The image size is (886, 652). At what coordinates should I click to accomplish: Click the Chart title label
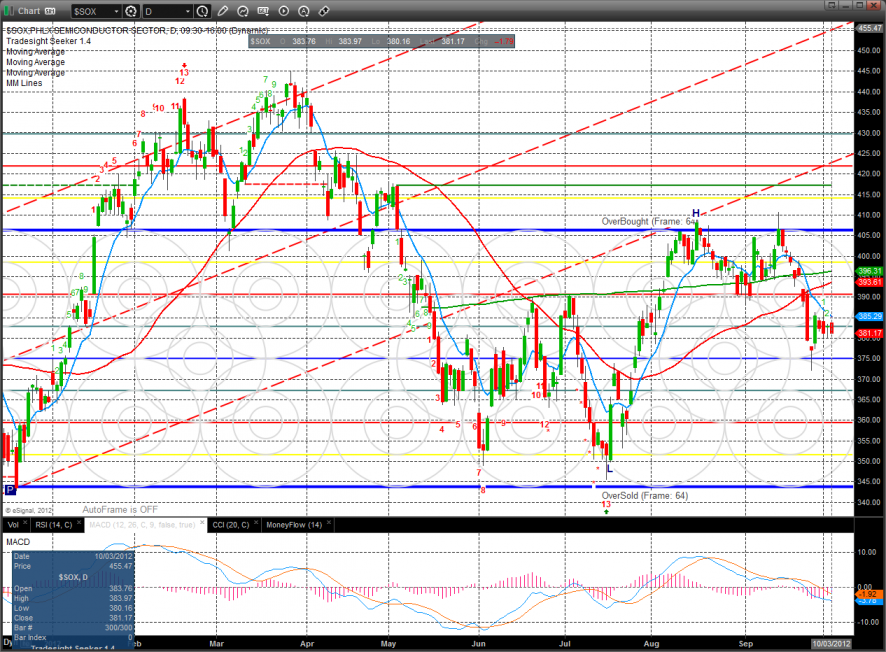29,11
